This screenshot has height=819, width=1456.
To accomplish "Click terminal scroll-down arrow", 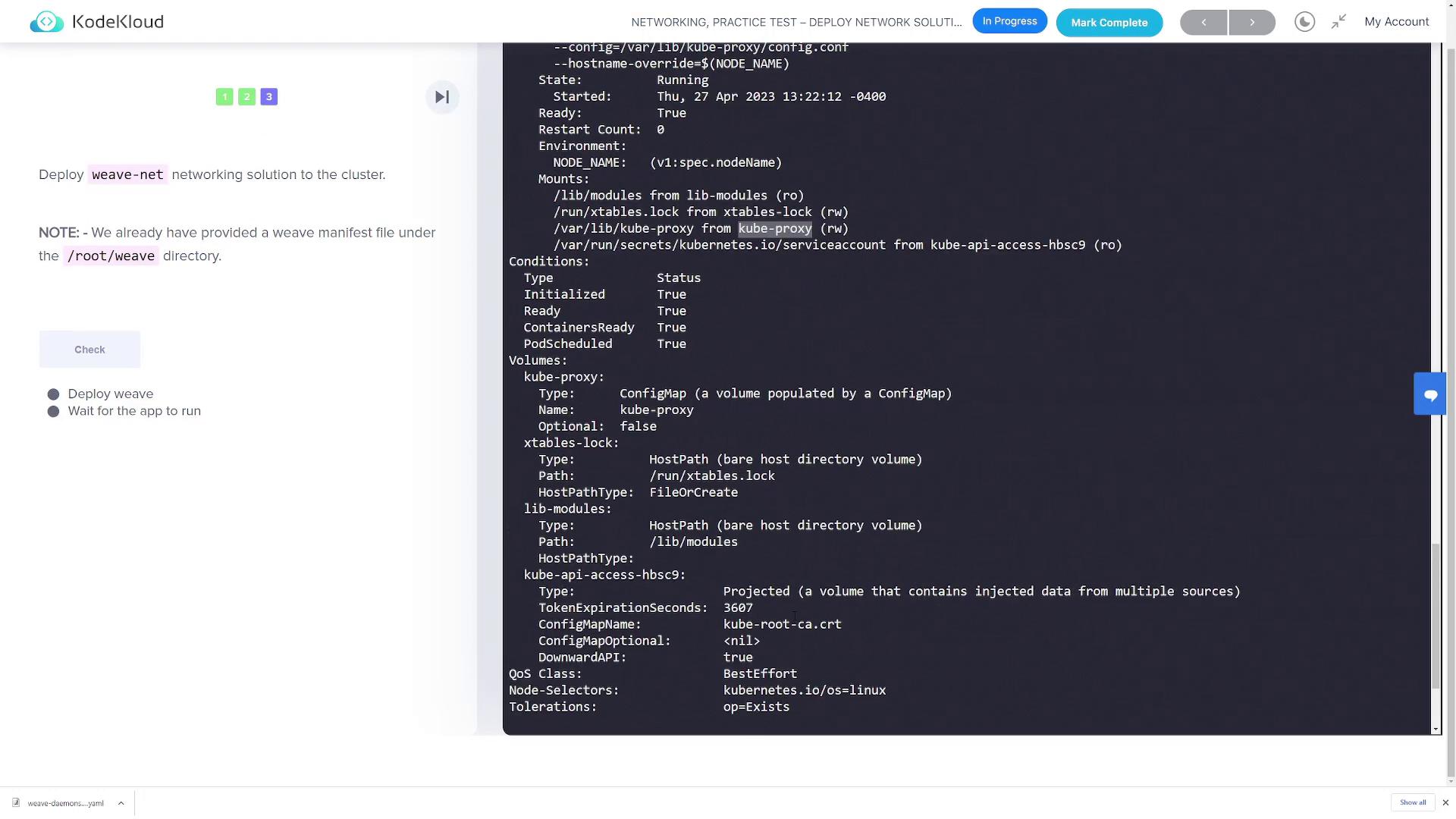I will 1435,730.
